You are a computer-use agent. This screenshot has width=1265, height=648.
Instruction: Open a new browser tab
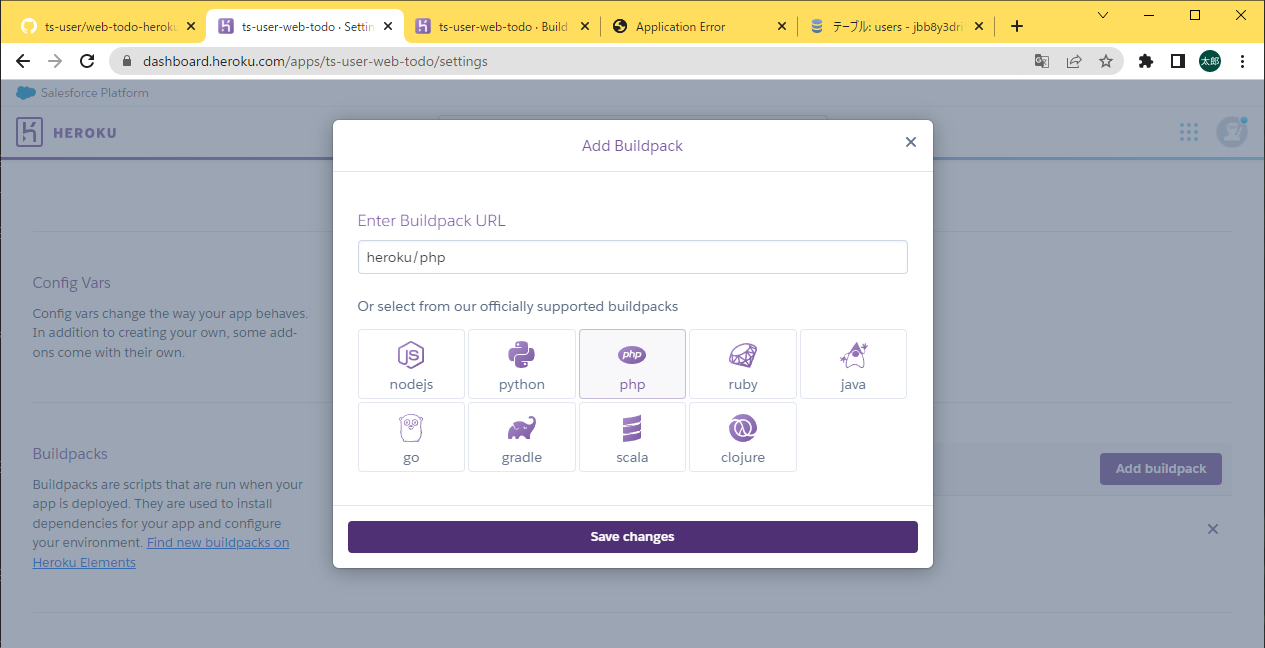point(1017,27)
